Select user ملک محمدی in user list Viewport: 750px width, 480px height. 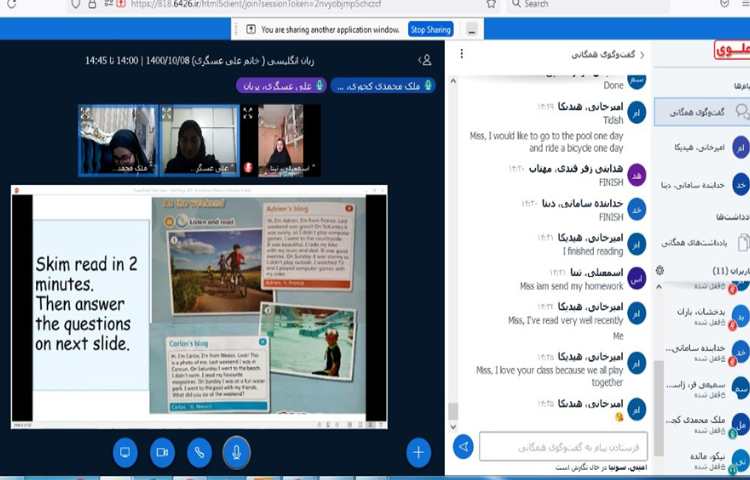(708, 425)
